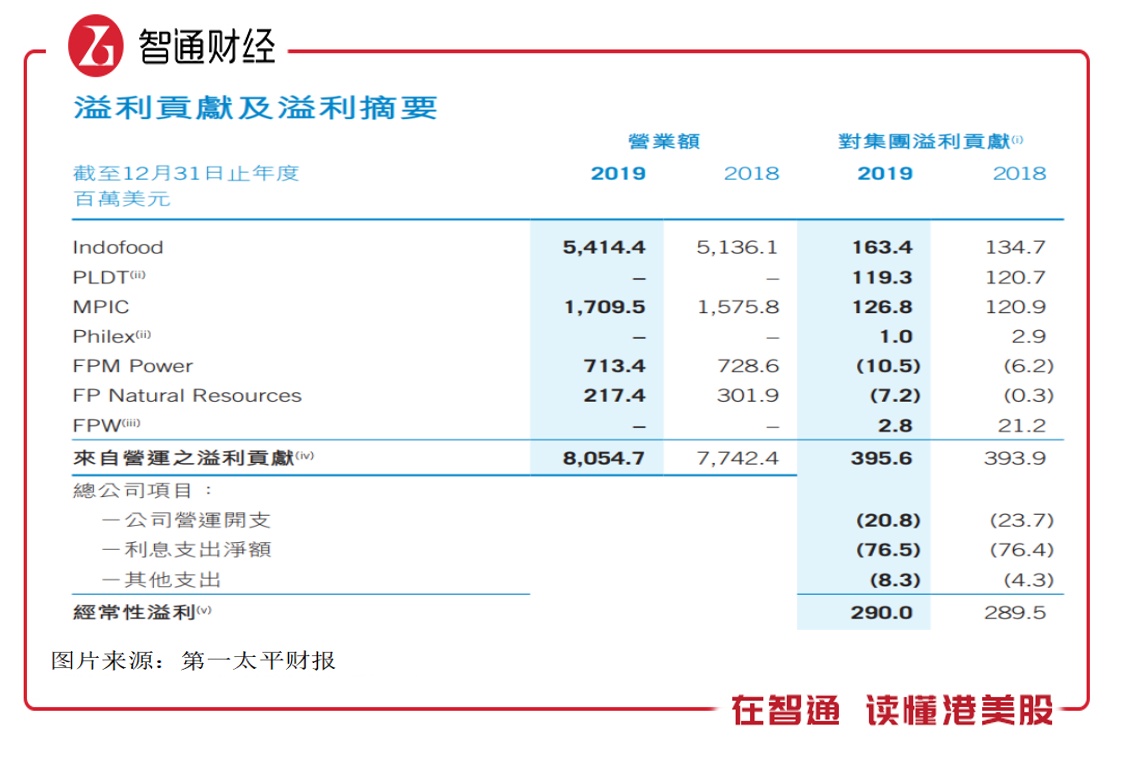This screenshot has height=761, width=1122.
Task: Select the title 溢利貢獻及溢利摘要
Action: [255, 108]
